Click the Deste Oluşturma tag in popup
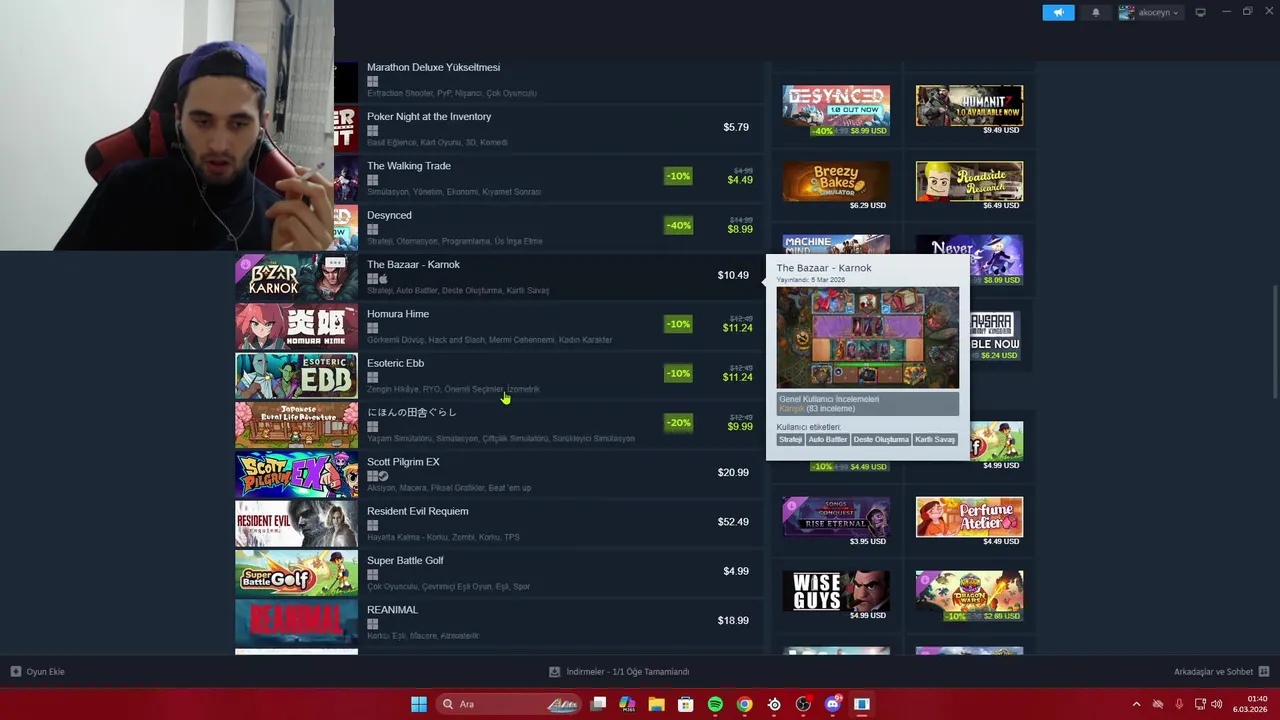The width and height of the screenshot is (1280, 720). pyautogui.click(x=881, y=439)
